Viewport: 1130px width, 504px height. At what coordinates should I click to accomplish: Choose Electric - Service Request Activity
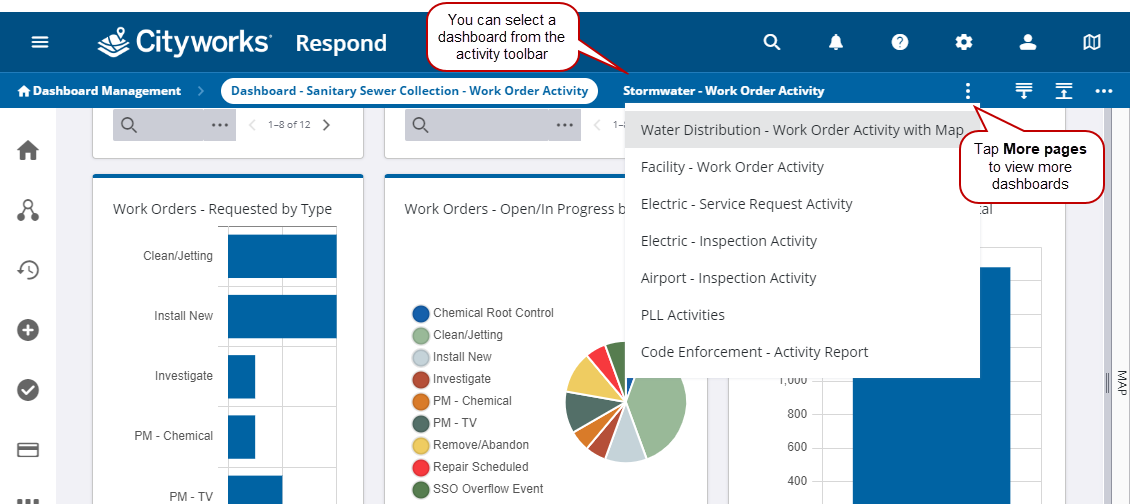(802, 204)
